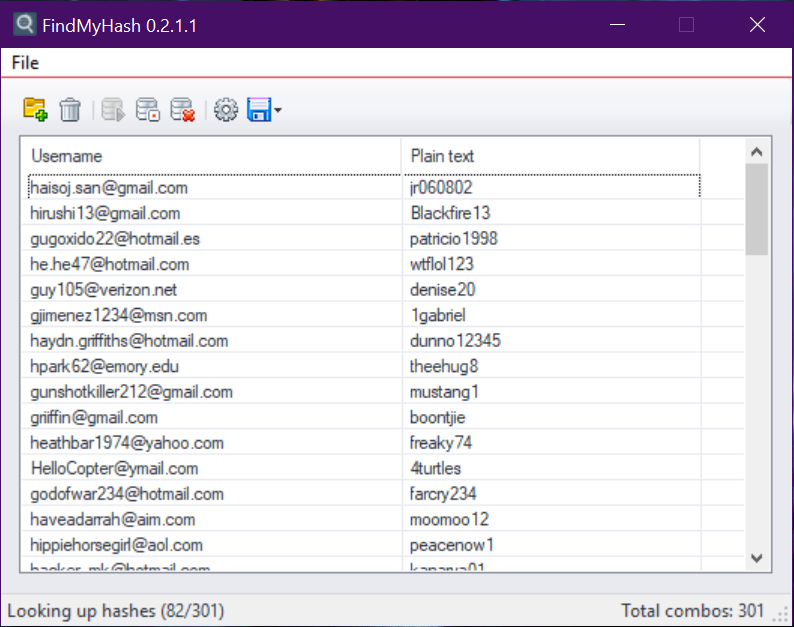Viewport: 794px width, 627px height.
Task: Click the trash can icon to clear the list
Action: pyautogui.click(x=70, y=110)
